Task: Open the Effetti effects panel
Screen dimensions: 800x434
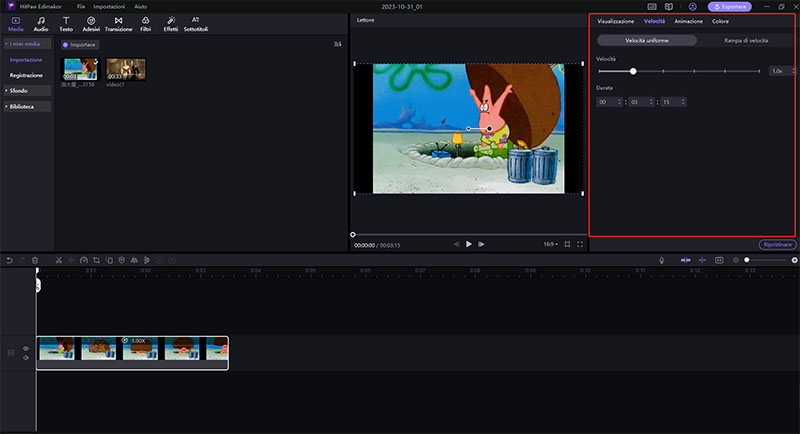Action: pos(170,24)
